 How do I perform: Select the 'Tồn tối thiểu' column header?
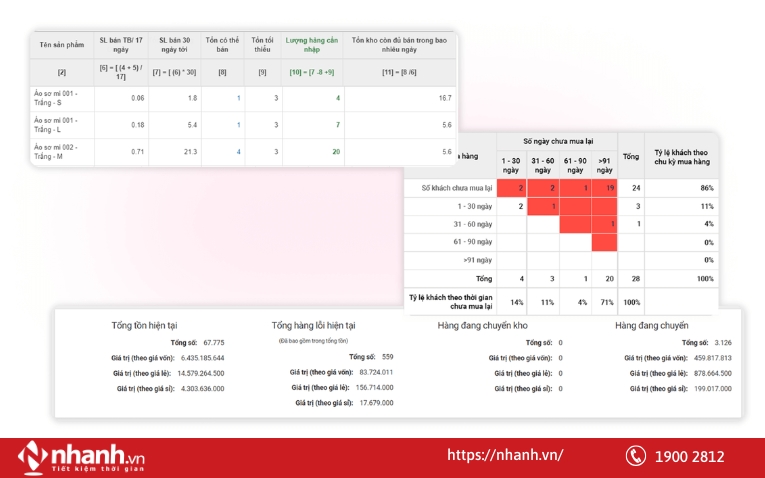(x=262, y=45)
